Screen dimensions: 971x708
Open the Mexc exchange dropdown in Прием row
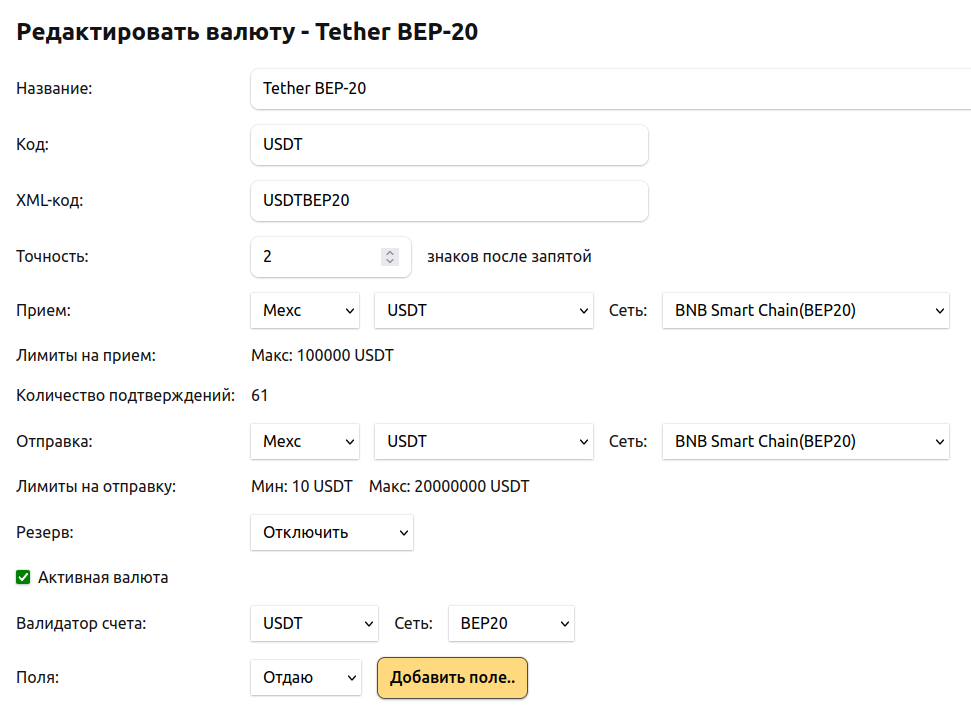[305, 311]
